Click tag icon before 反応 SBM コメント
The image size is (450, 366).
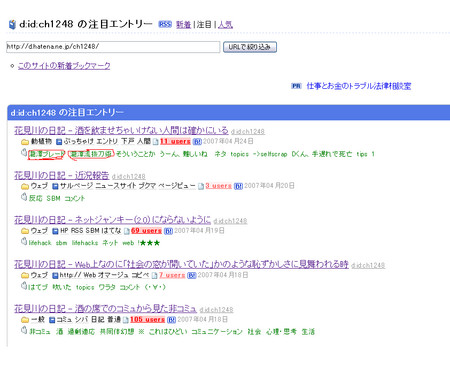tap(24, 197)
